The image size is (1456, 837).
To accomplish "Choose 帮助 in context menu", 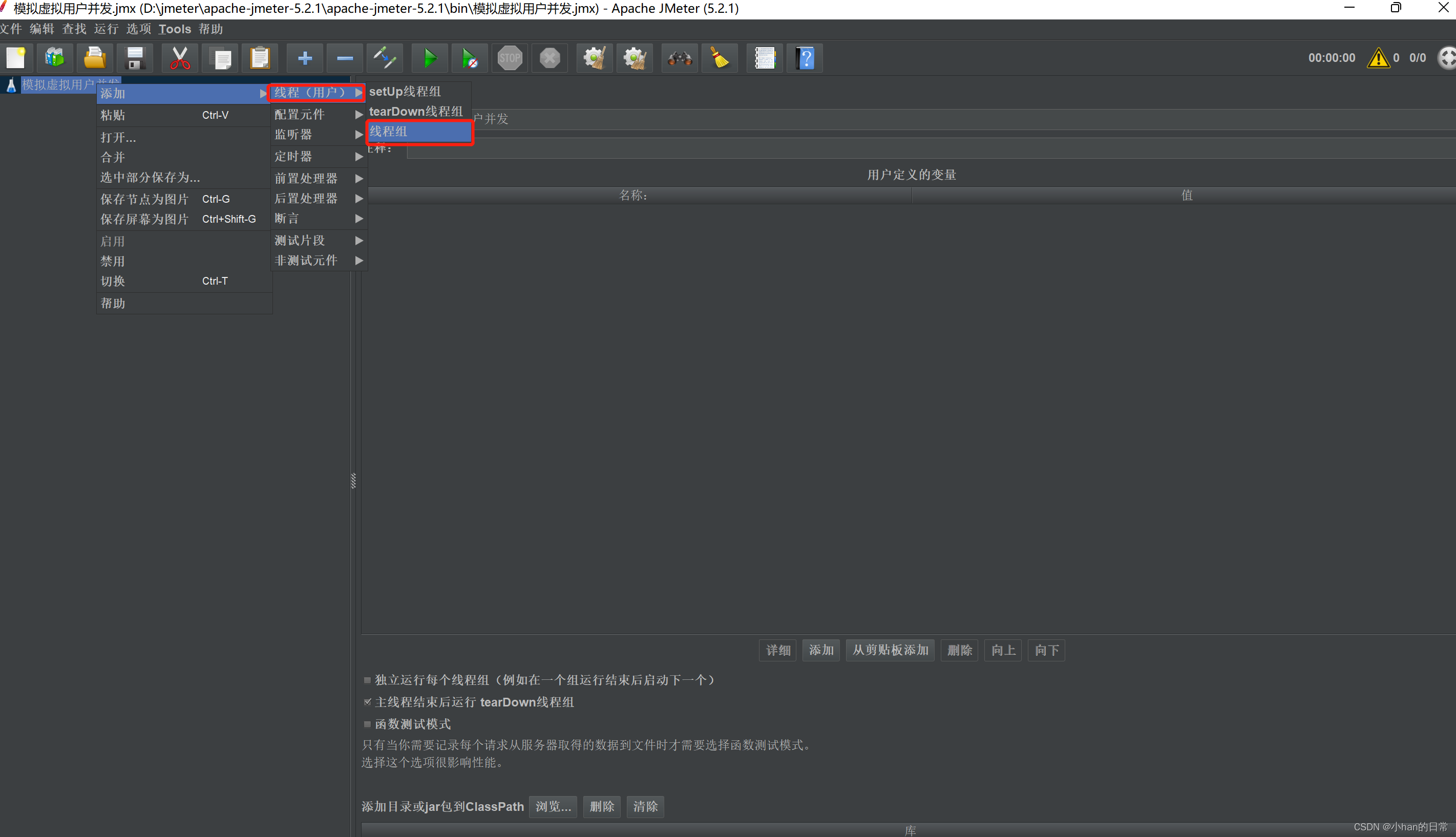I will point(183,304).
